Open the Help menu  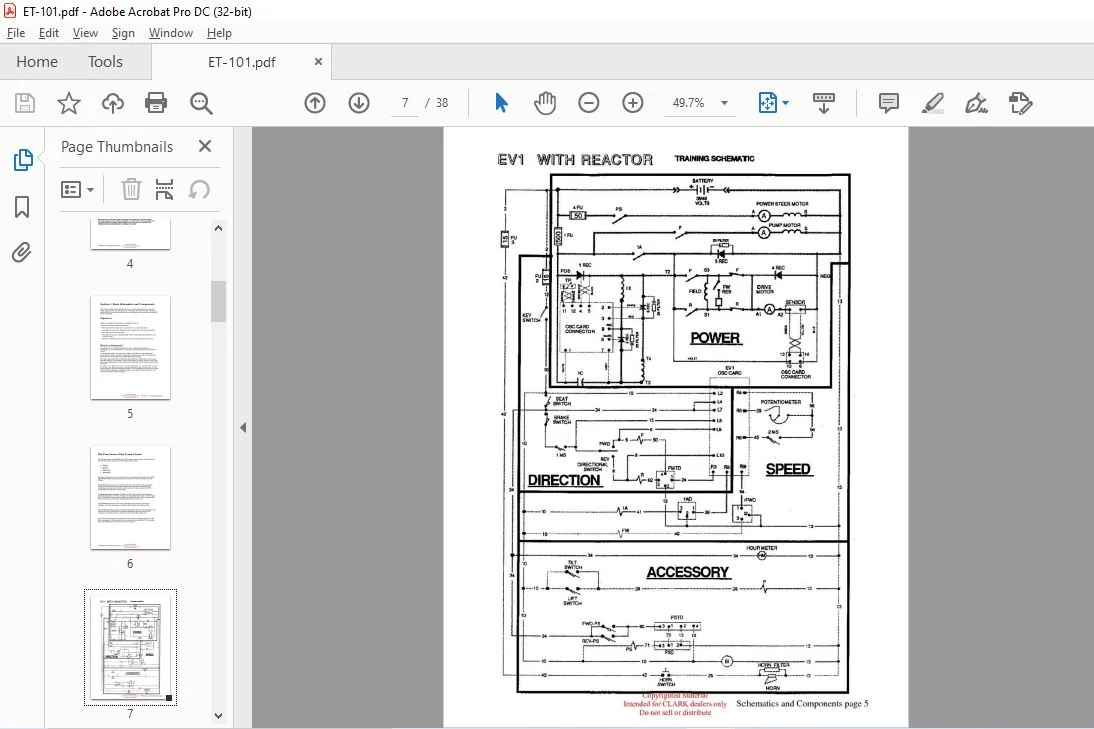[219, 33]
